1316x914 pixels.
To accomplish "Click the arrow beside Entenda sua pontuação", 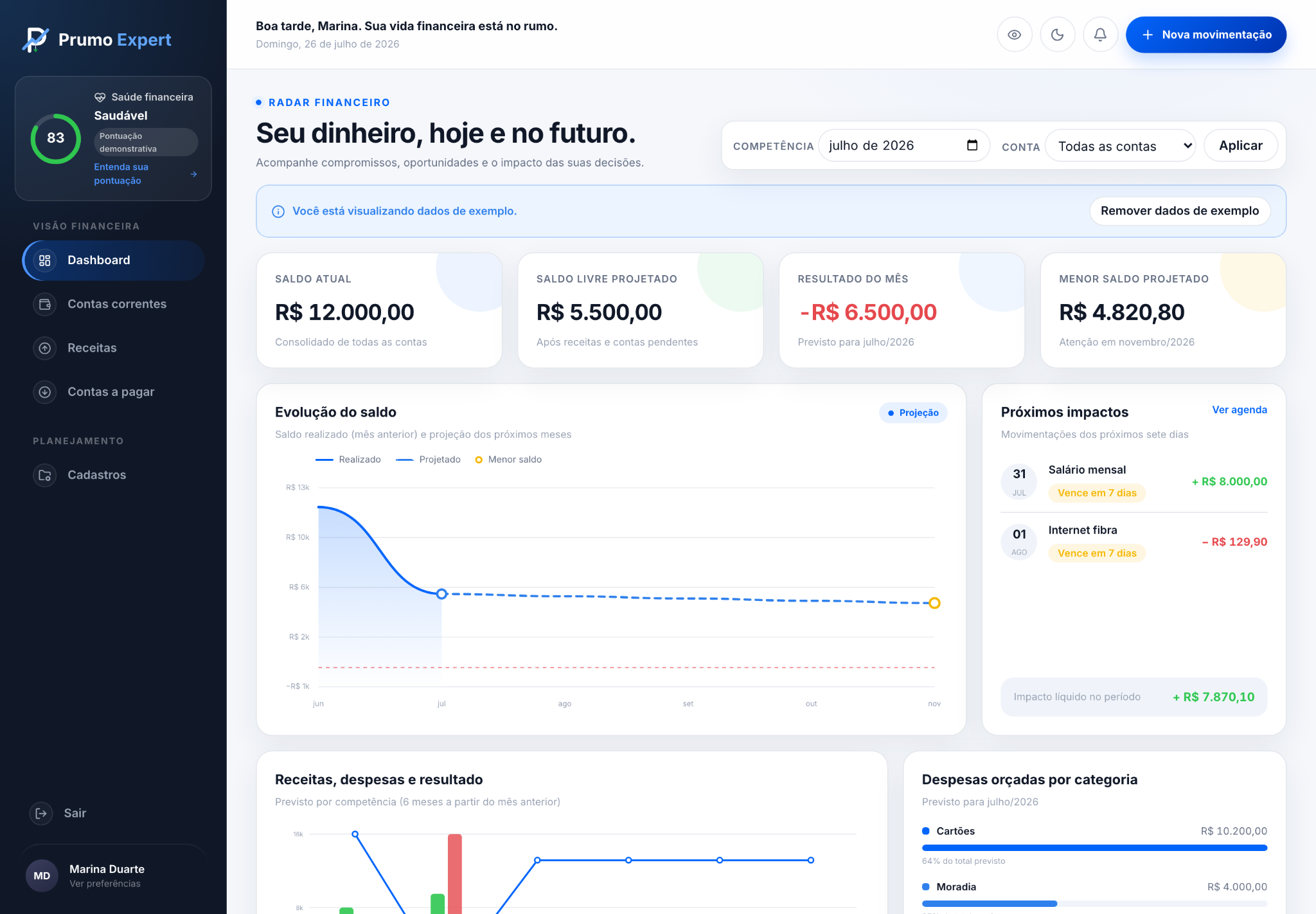I will coord(193,174).
